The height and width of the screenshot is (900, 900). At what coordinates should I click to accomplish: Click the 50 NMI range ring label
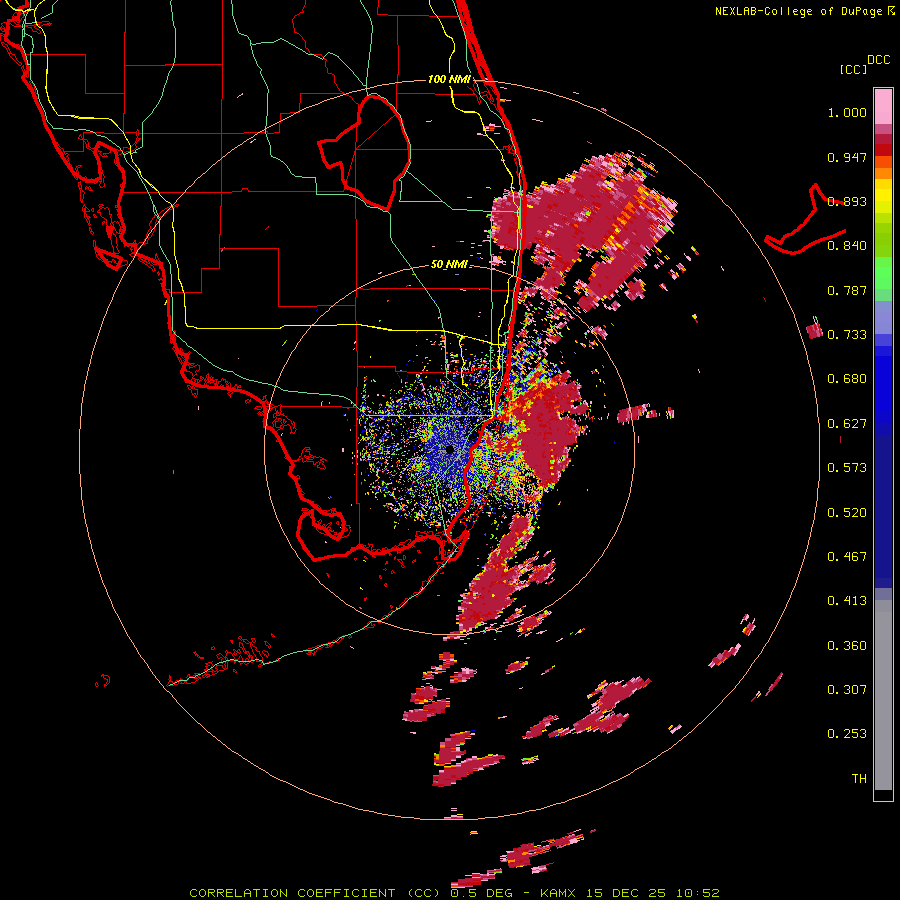tap(449, 264)
